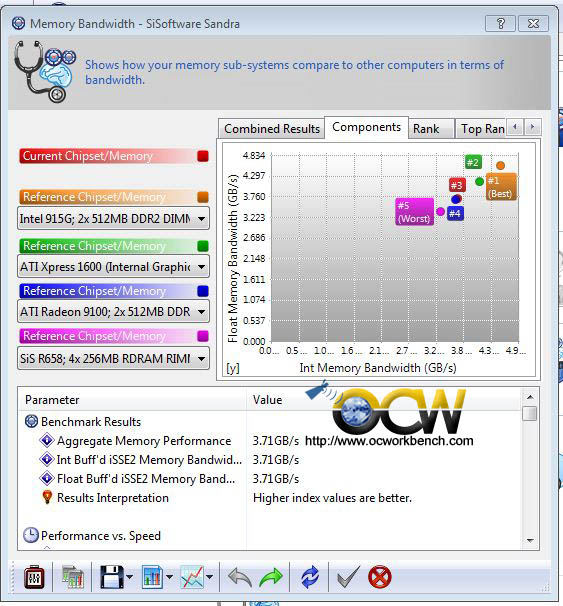Click the [y] axis toggle label

tap(233, 368)
